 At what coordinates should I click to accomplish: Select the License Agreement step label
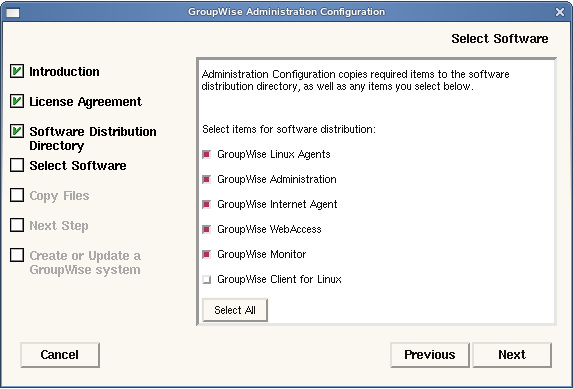pyautogui.click(x=86, y=102)
